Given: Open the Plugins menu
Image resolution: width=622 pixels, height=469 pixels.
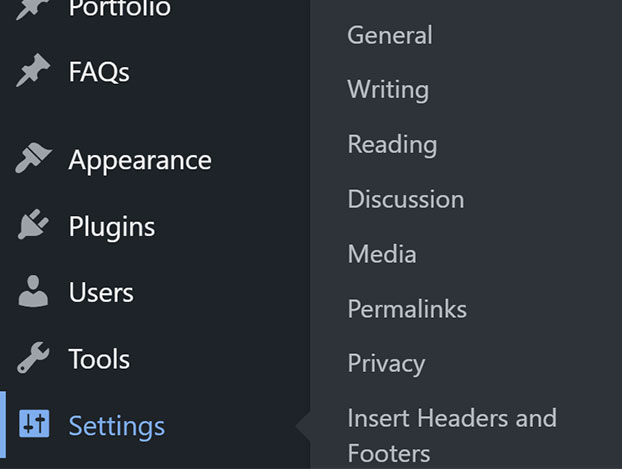Looking at the screenshot, I should pos(112,227).
